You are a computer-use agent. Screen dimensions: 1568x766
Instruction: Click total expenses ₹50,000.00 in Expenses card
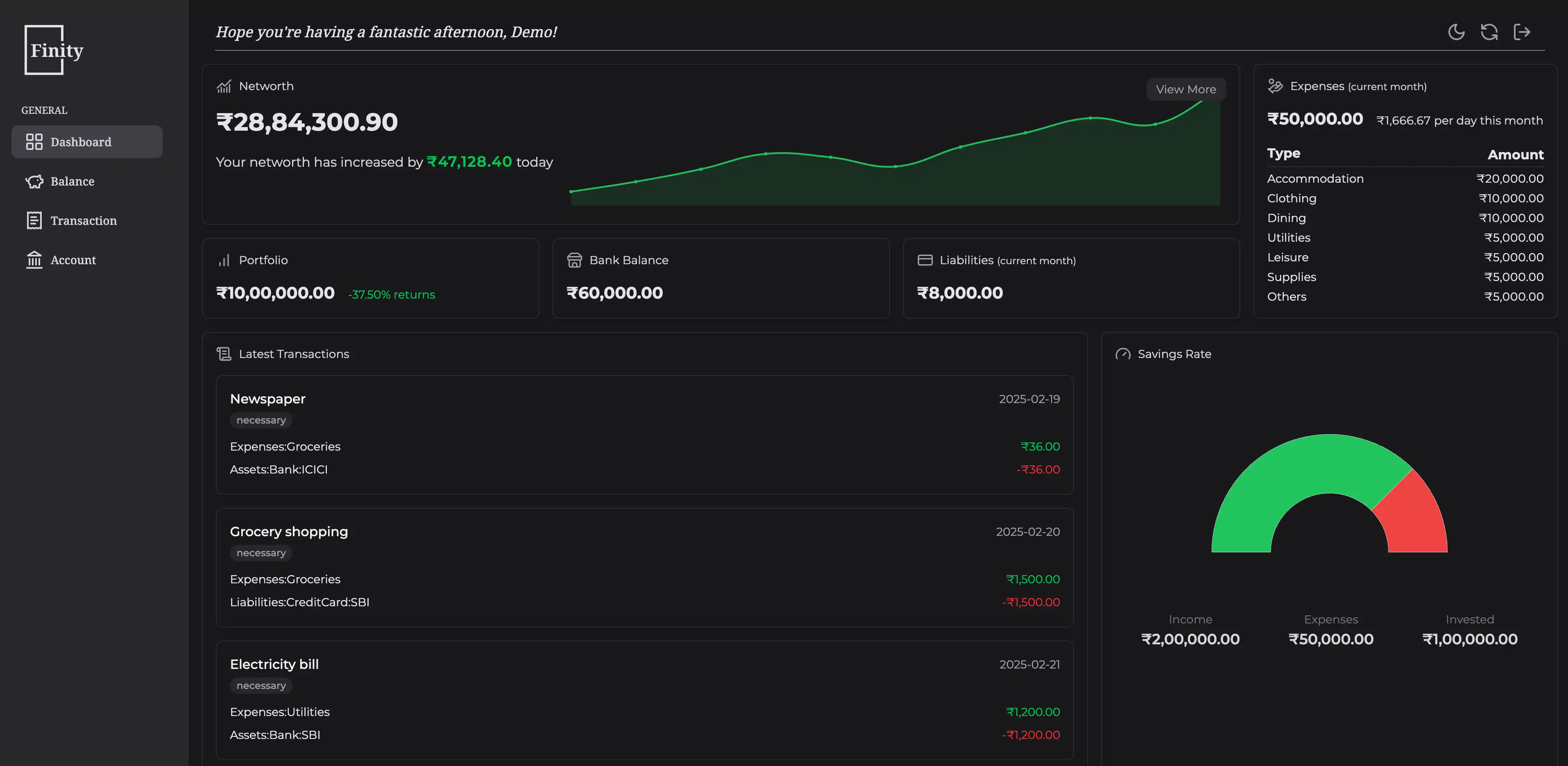coord(1315,119)
